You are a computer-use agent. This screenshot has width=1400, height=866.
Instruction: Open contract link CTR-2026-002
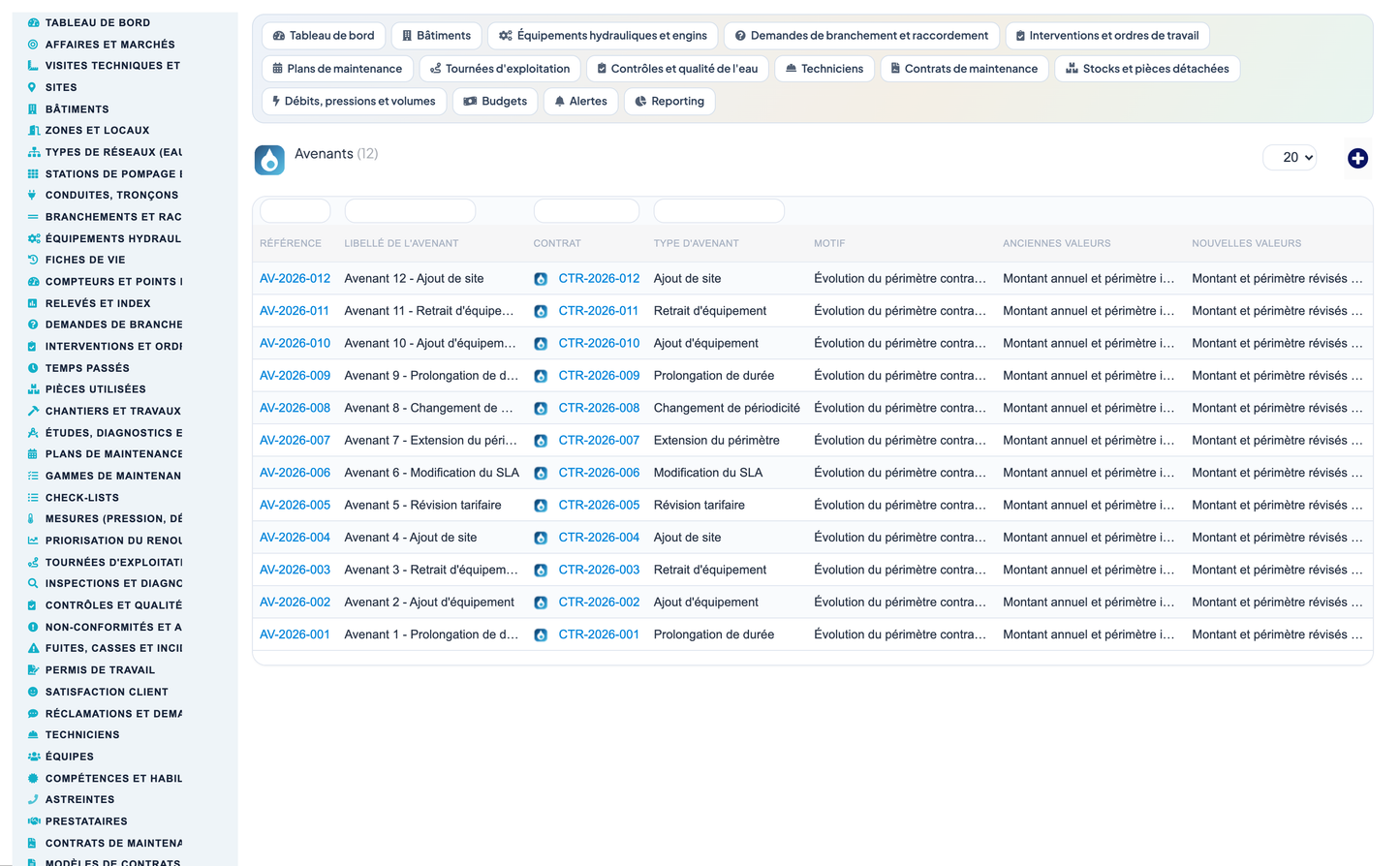pos(599,603)
